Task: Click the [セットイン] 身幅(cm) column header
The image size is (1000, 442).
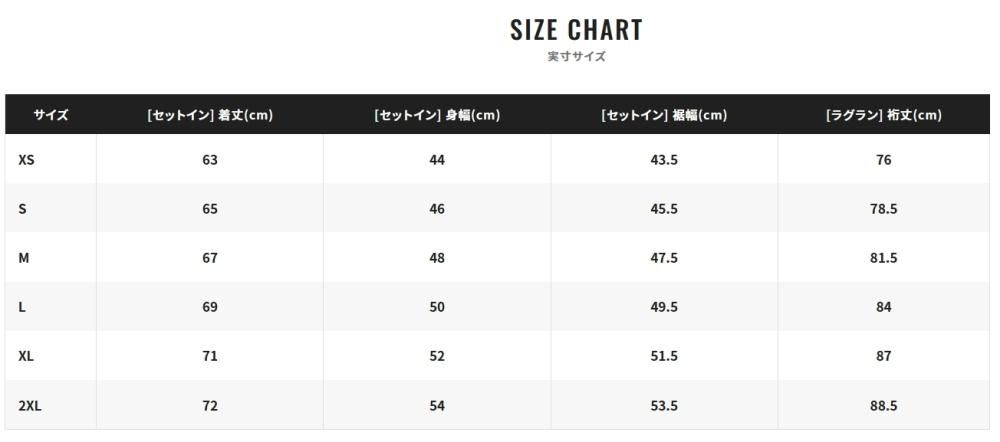Action: [x=437, y=115]
